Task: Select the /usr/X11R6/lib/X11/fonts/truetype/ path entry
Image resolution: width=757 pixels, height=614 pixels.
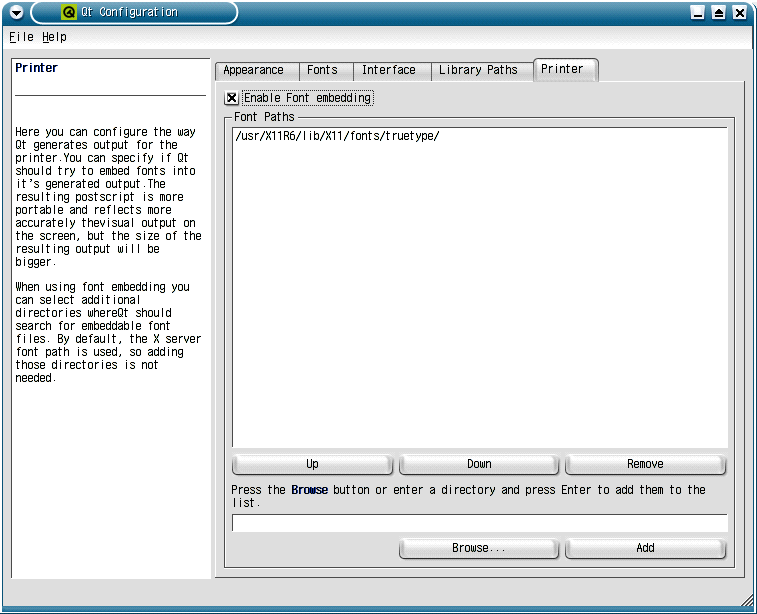Action: click(x=337, y=136)
